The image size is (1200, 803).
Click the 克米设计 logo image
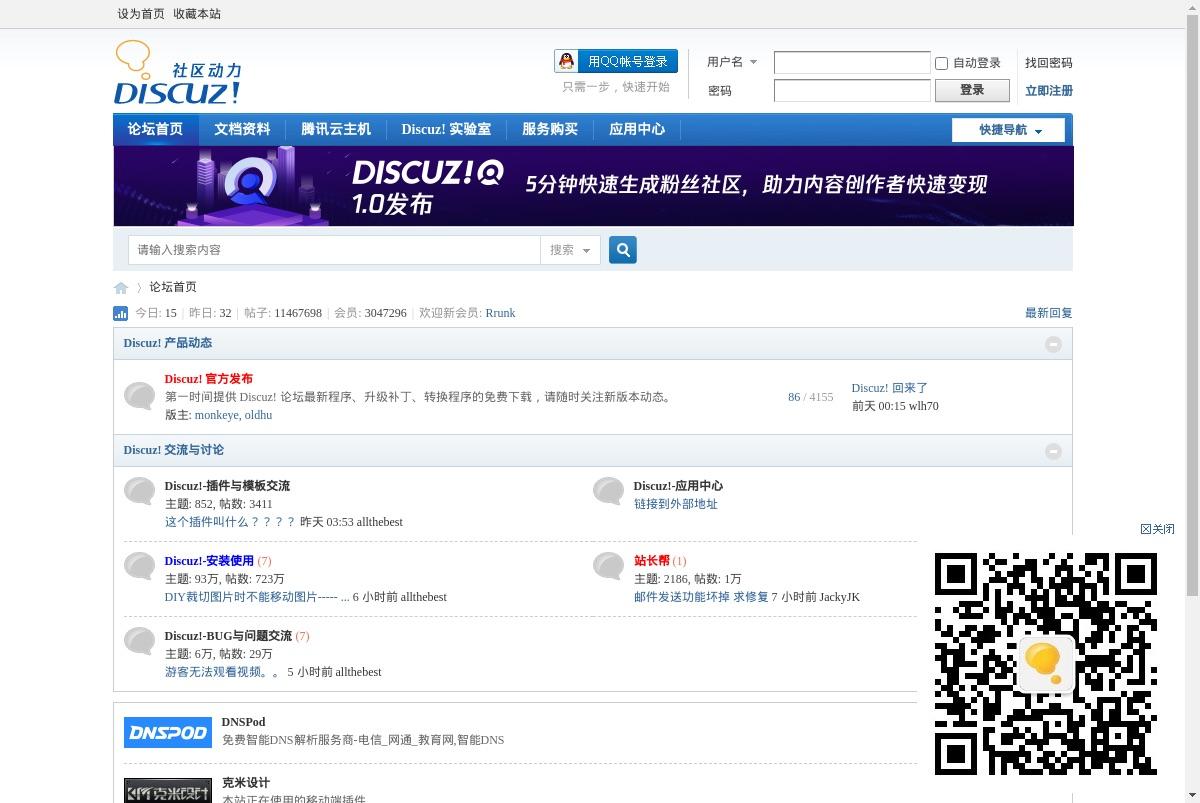[x=168, y=791]
